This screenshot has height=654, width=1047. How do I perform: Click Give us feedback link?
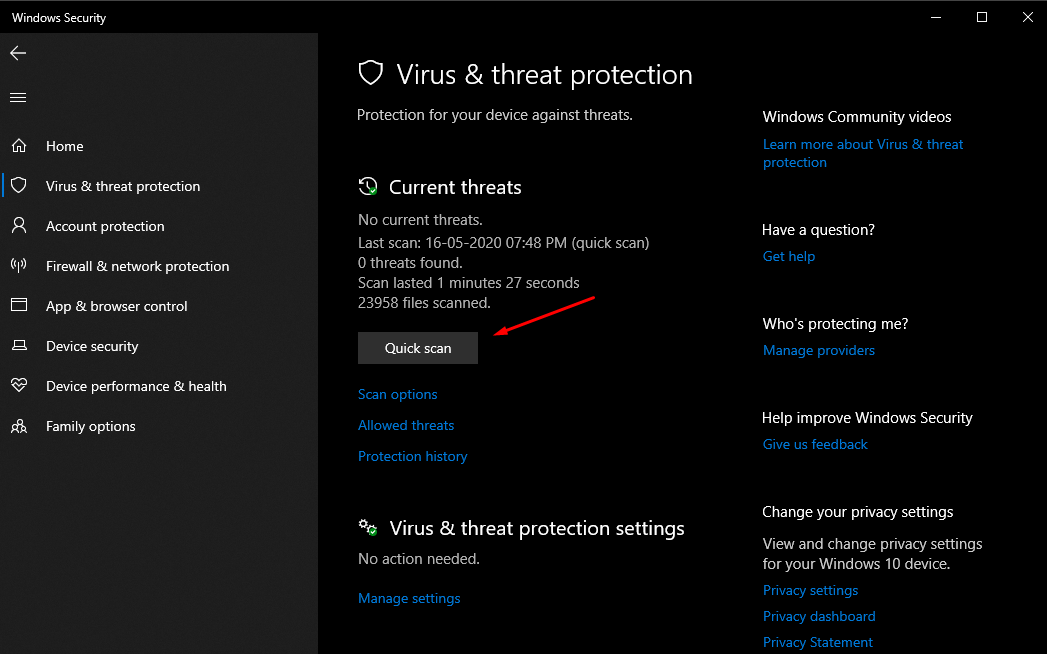(x=815, y=444)
